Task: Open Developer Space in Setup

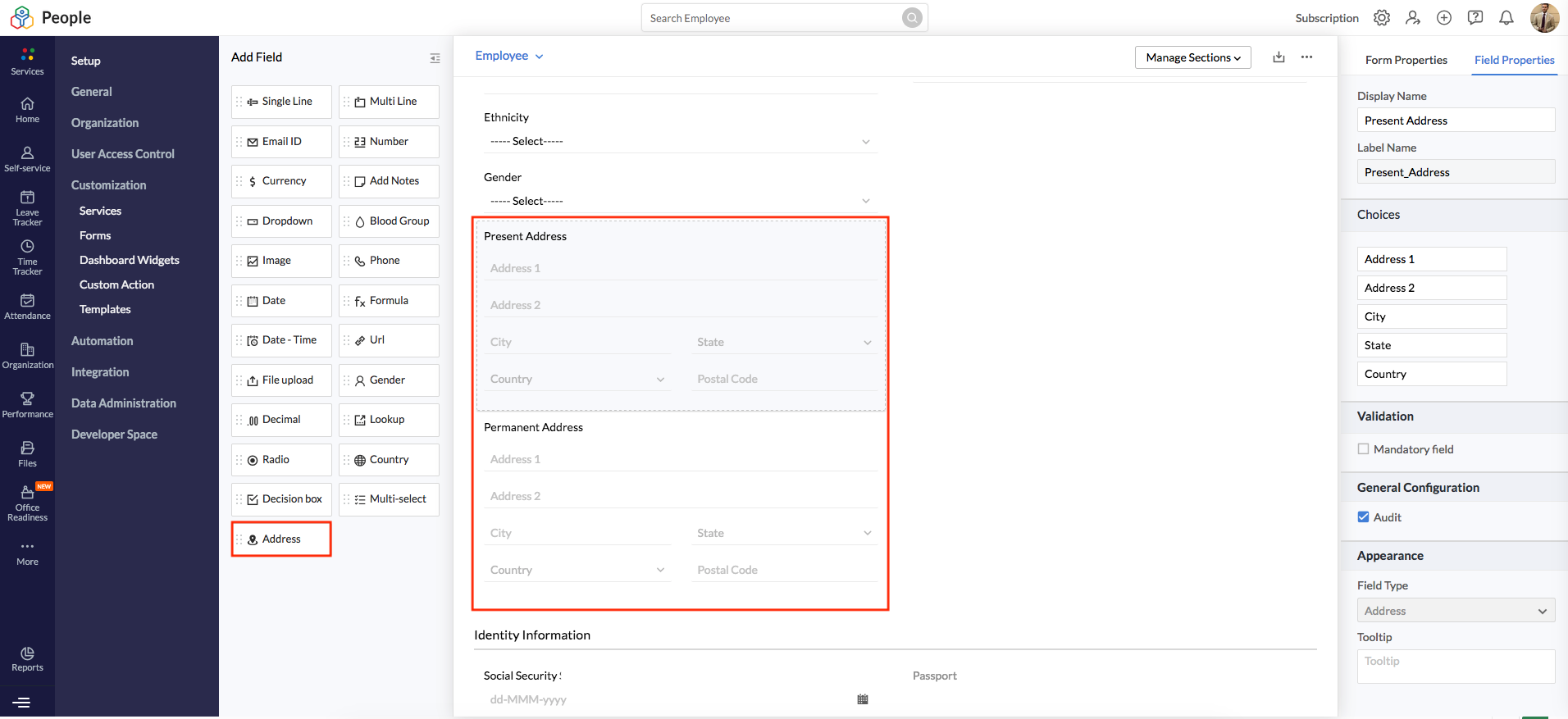Action: coord(114,435)
